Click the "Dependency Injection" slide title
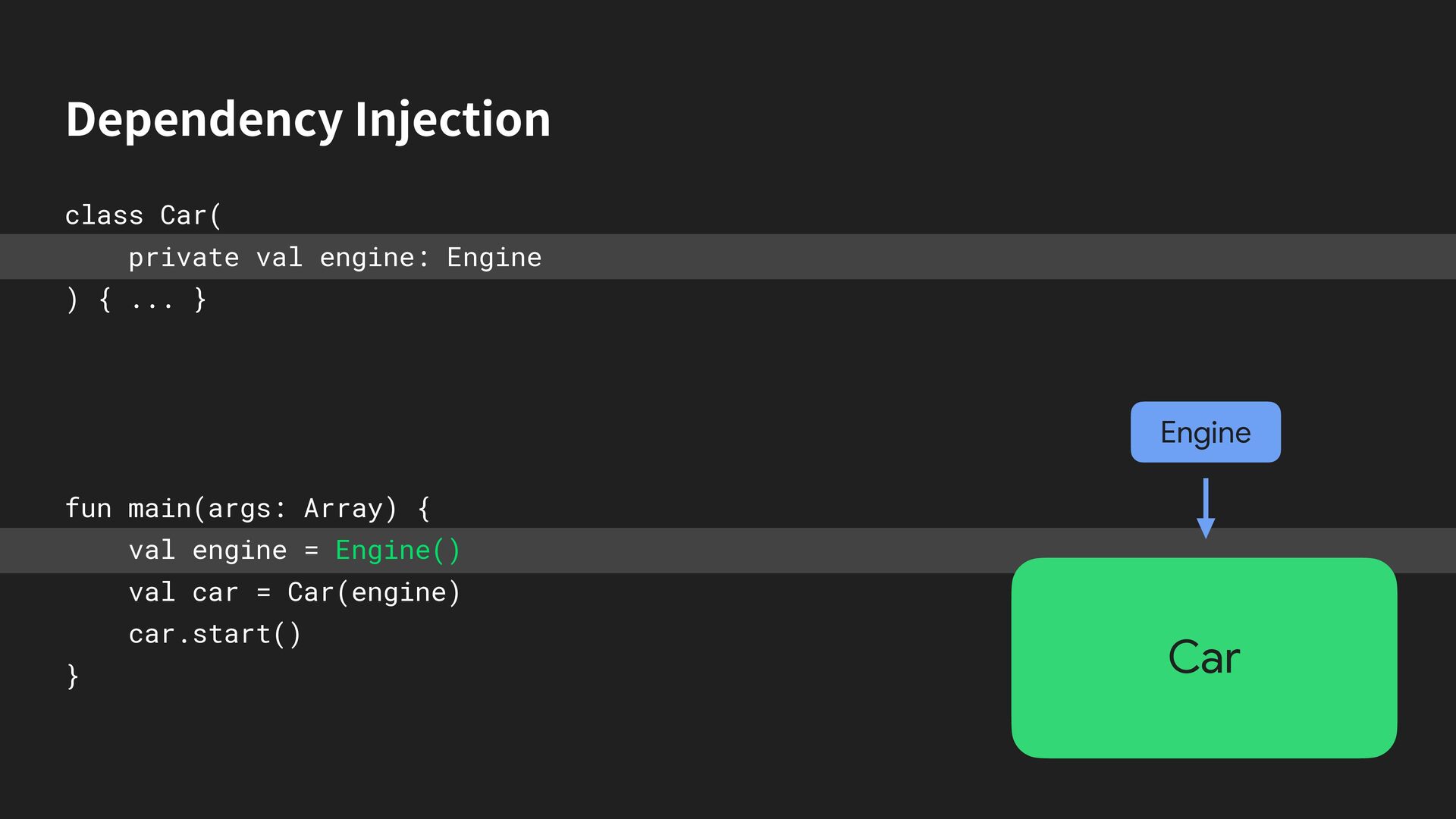Screen dimensions: 1456x819 coord(308,120)
